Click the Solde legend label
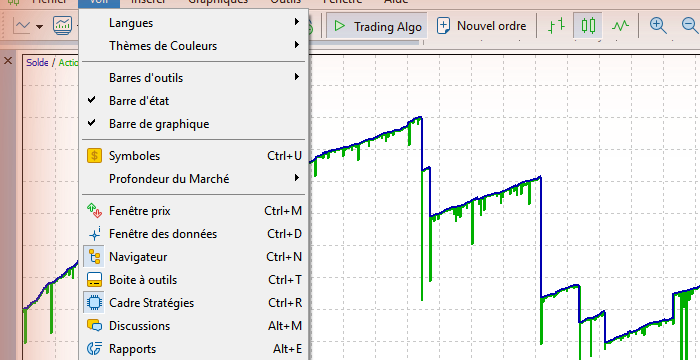 coord(37,63)
